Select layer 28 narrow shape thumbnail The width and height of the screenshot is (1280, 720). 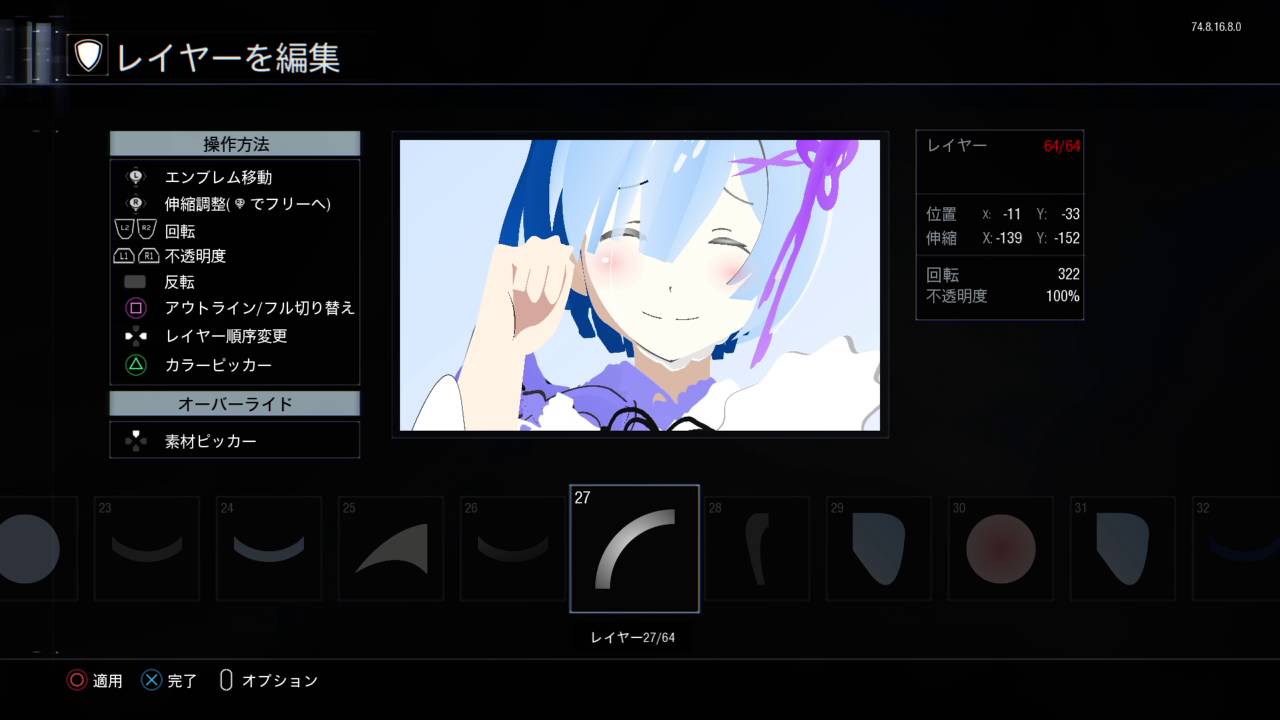pos(757,548)
